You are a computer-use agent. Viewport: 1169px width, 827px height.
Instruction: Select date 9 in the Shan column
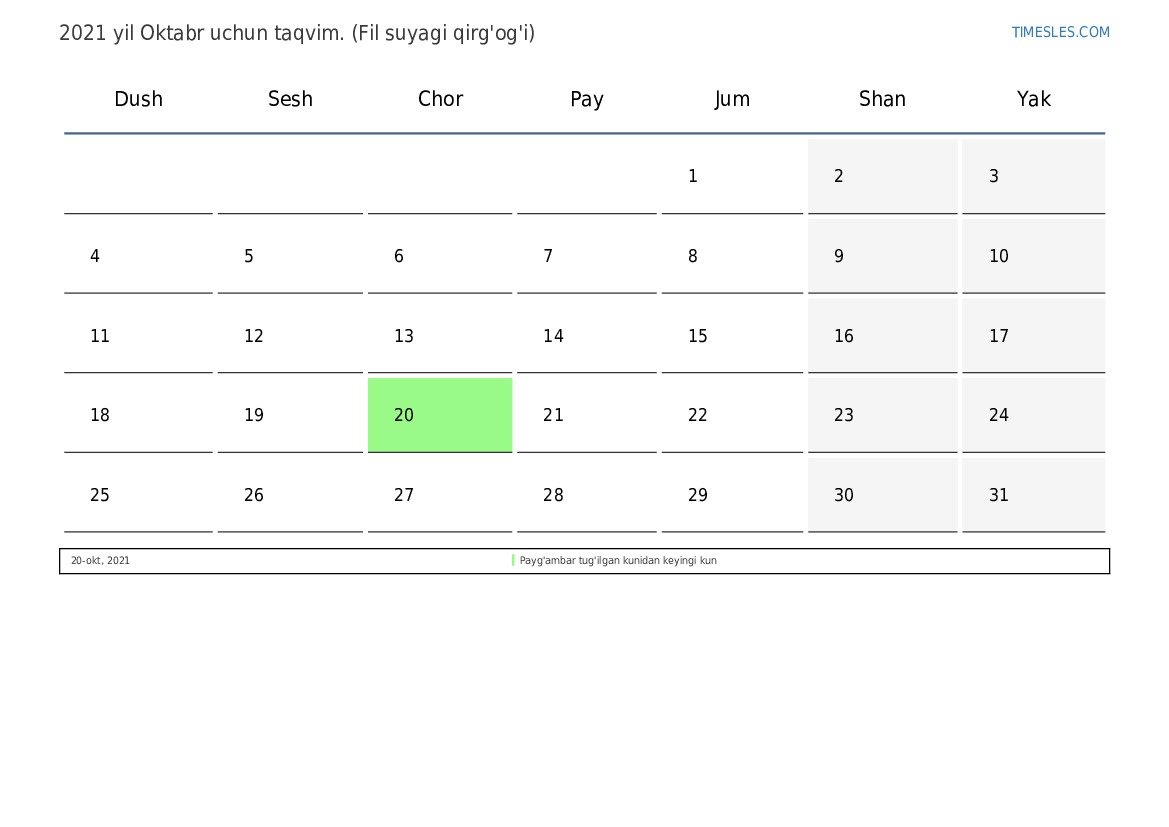coord(883,256)
